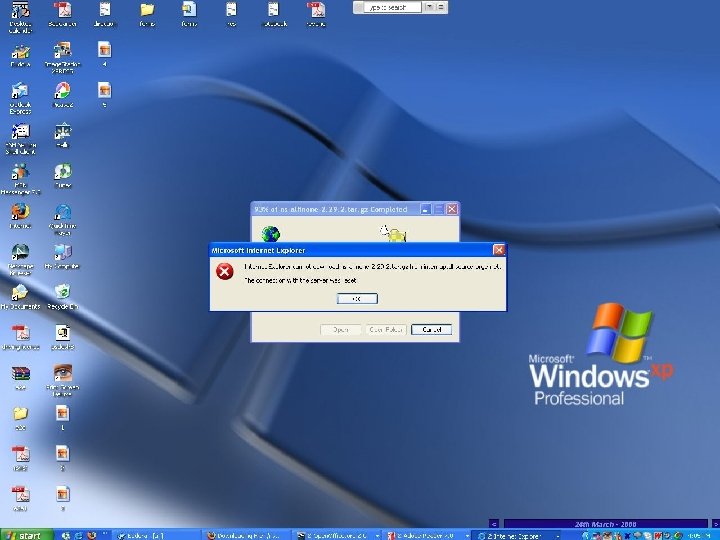
Task: Select the My Documents desktop icon
Action: tap(20, 292)
